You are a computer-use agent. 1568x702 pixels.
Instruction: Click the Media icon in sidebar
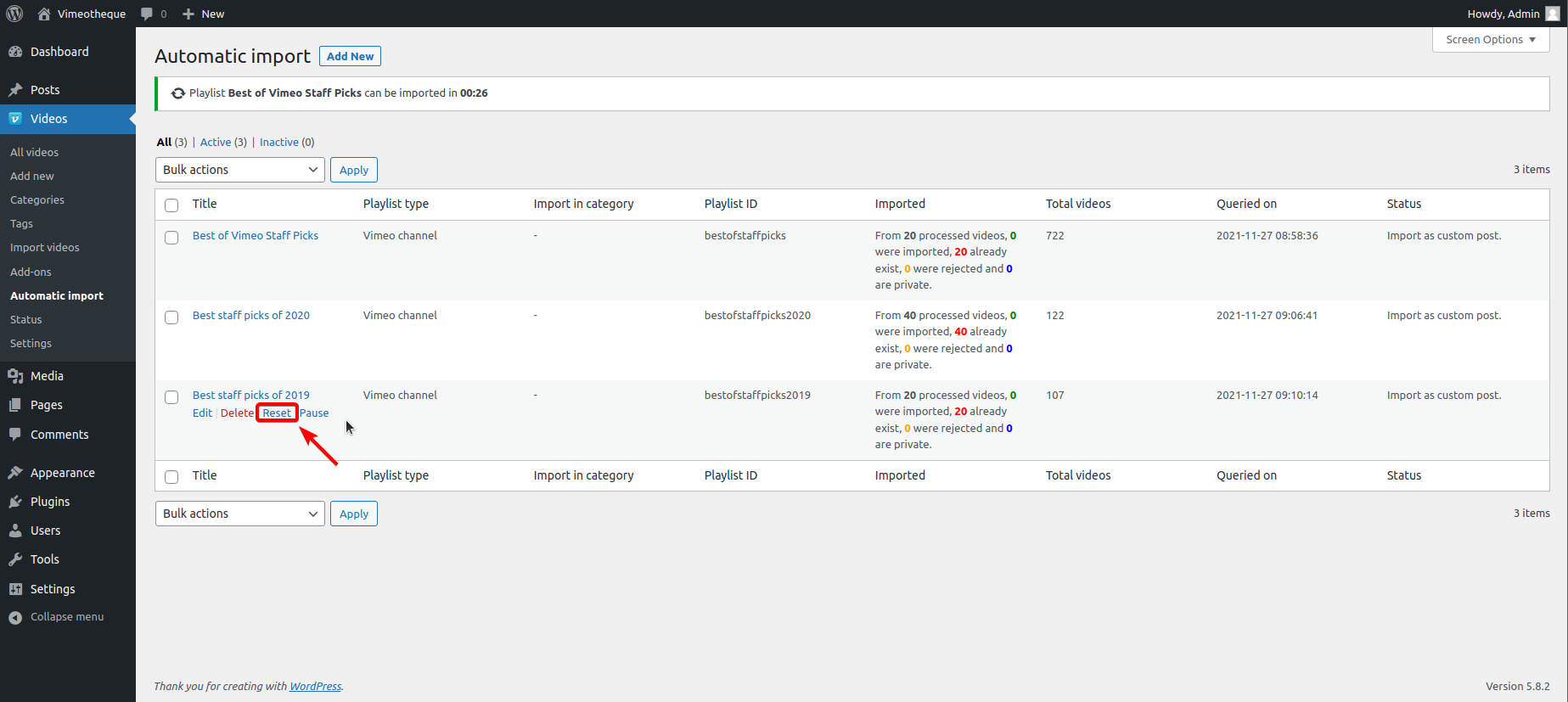[15, 376]
